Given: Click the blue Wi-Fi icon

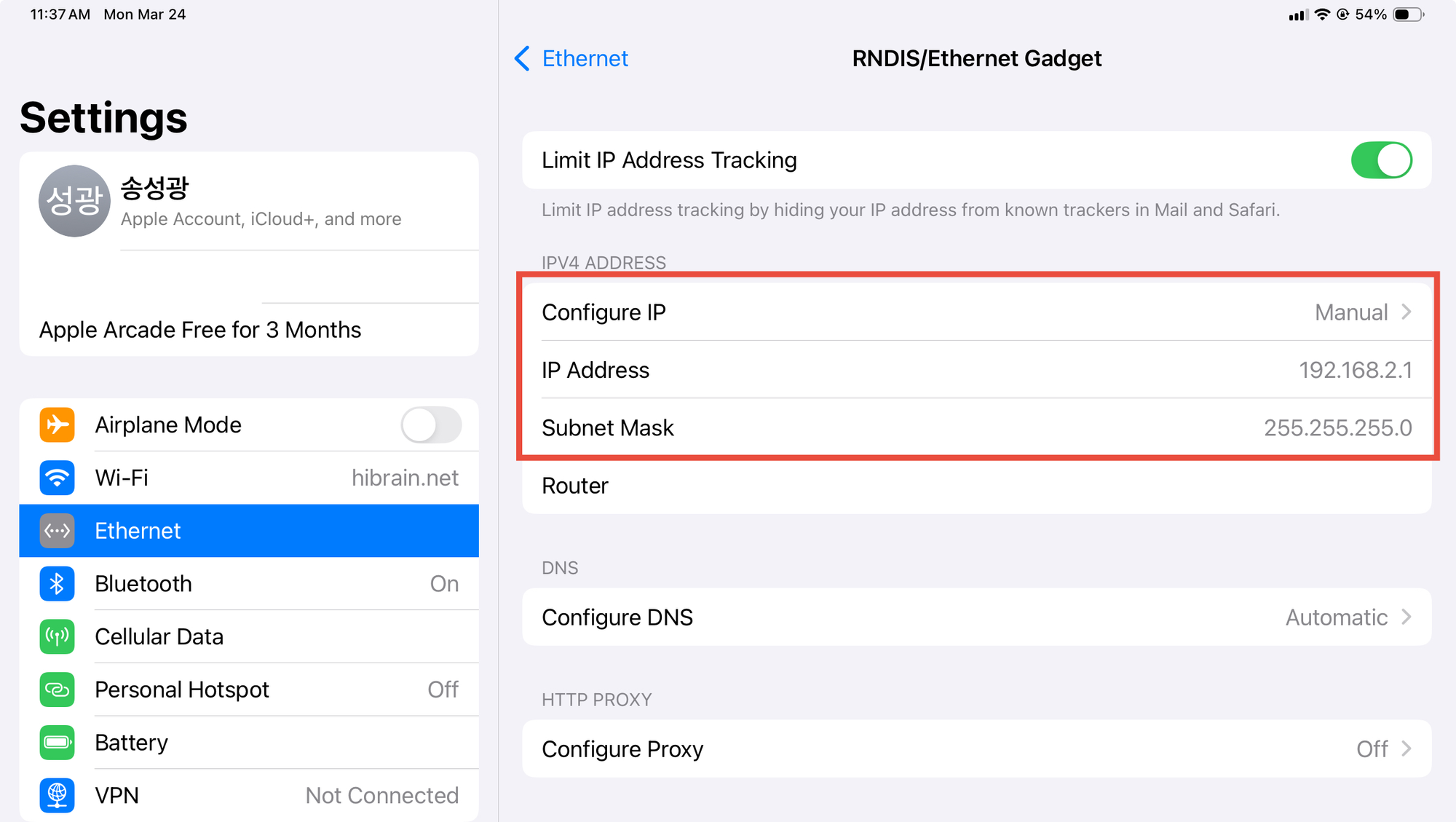Looking at the screenshot, I should click(57, 478).
